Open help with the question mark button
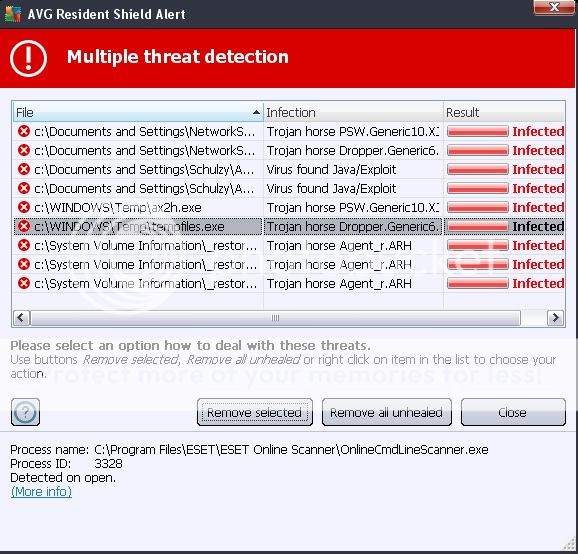The width and height of the screenshot is (578, 554). point(25,412)
